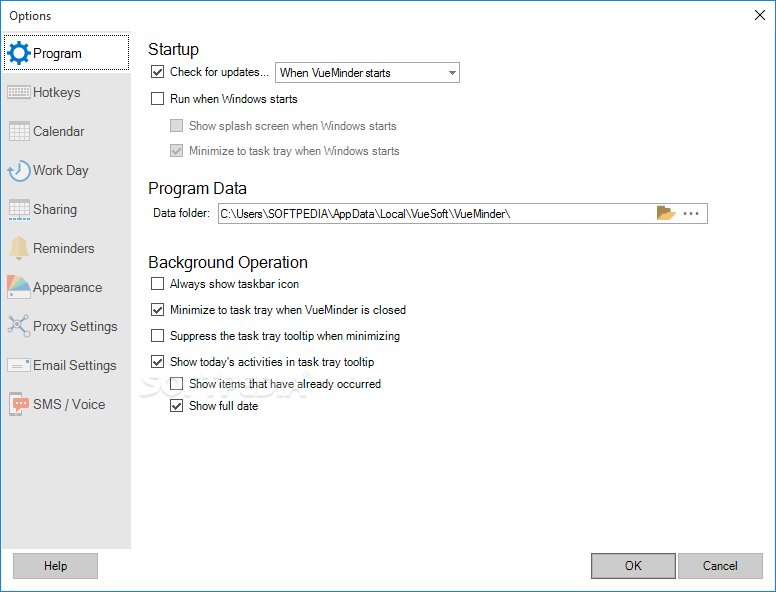Image resolution: width=776 pixels, height=592 pixels.
Task: Click the Help button
Action: [x=55, y=566]
